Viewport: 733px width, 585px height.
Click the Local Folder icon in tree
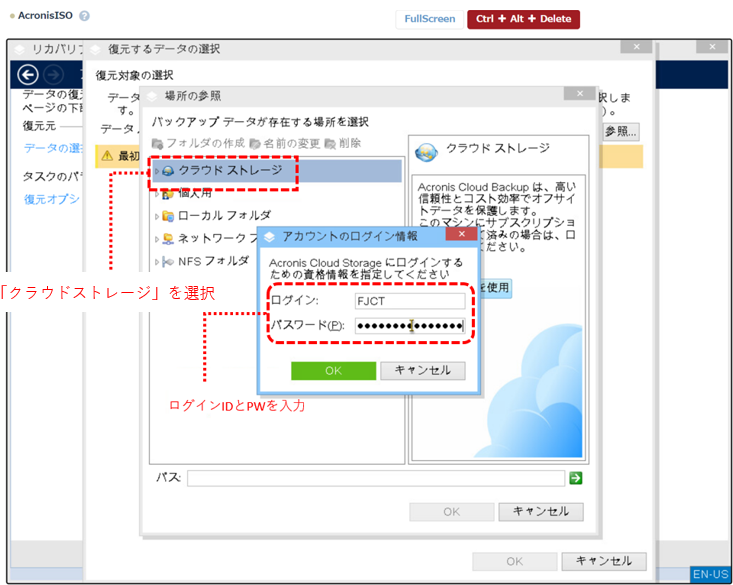[x=167, y=215]
